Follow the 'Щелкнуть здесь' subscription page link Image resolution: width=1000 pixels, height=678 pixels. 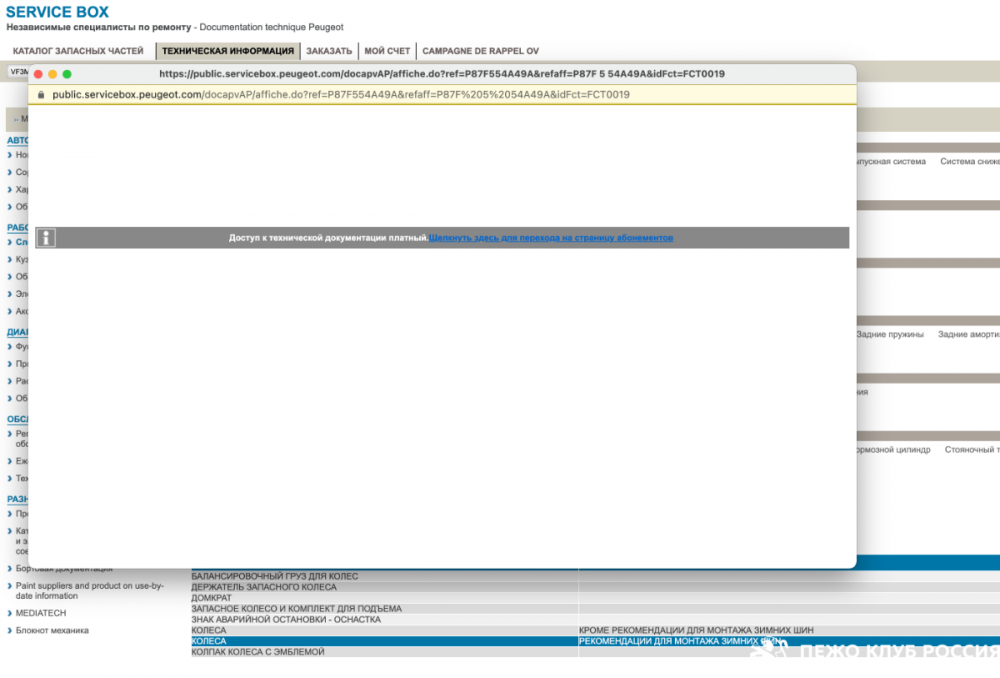point(551,238)
